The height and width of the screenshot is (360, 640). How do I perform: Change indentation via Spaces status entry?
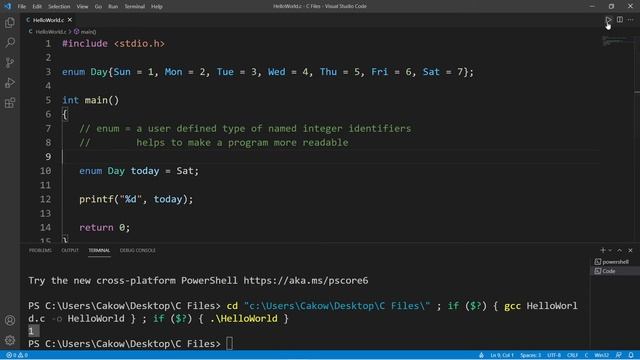pyautogui.click(x=531, y=355)
